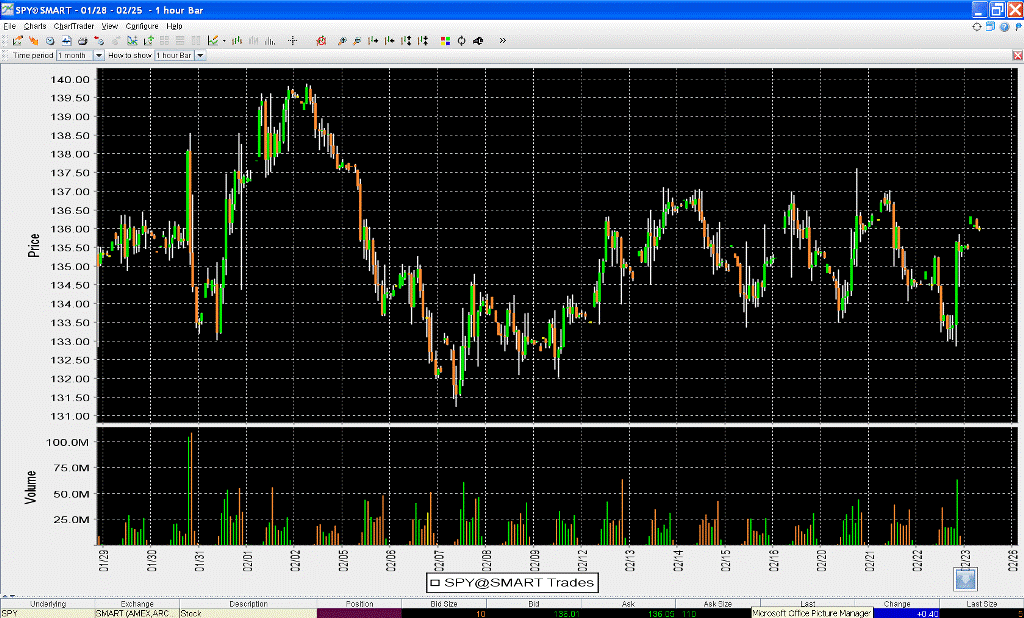The height and width of the screenshot is (618, 1024).
Task: Toggle the crosshair cursor tool
Action: (x=293, y=41)
